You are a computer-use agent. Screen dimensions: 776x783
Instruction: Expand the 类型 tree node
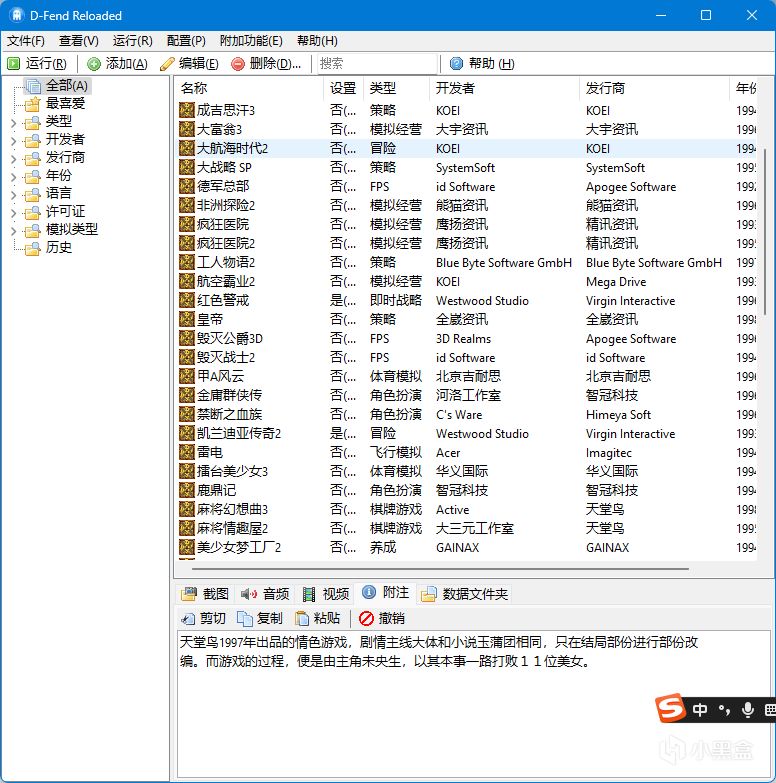click(13, 122)
